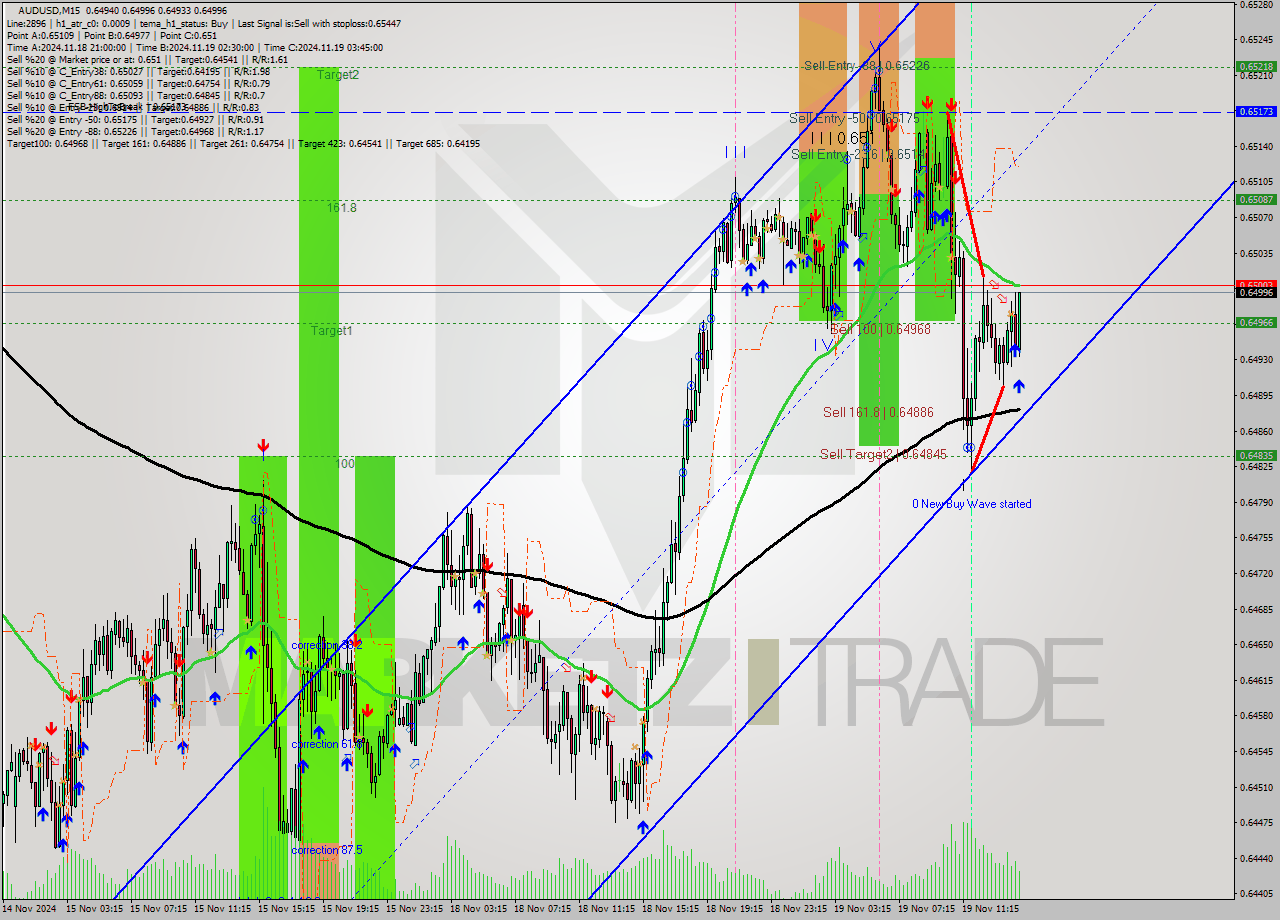Click the 0.65280 price axis value
The image size is (1280, 920).
point(1256,5)
